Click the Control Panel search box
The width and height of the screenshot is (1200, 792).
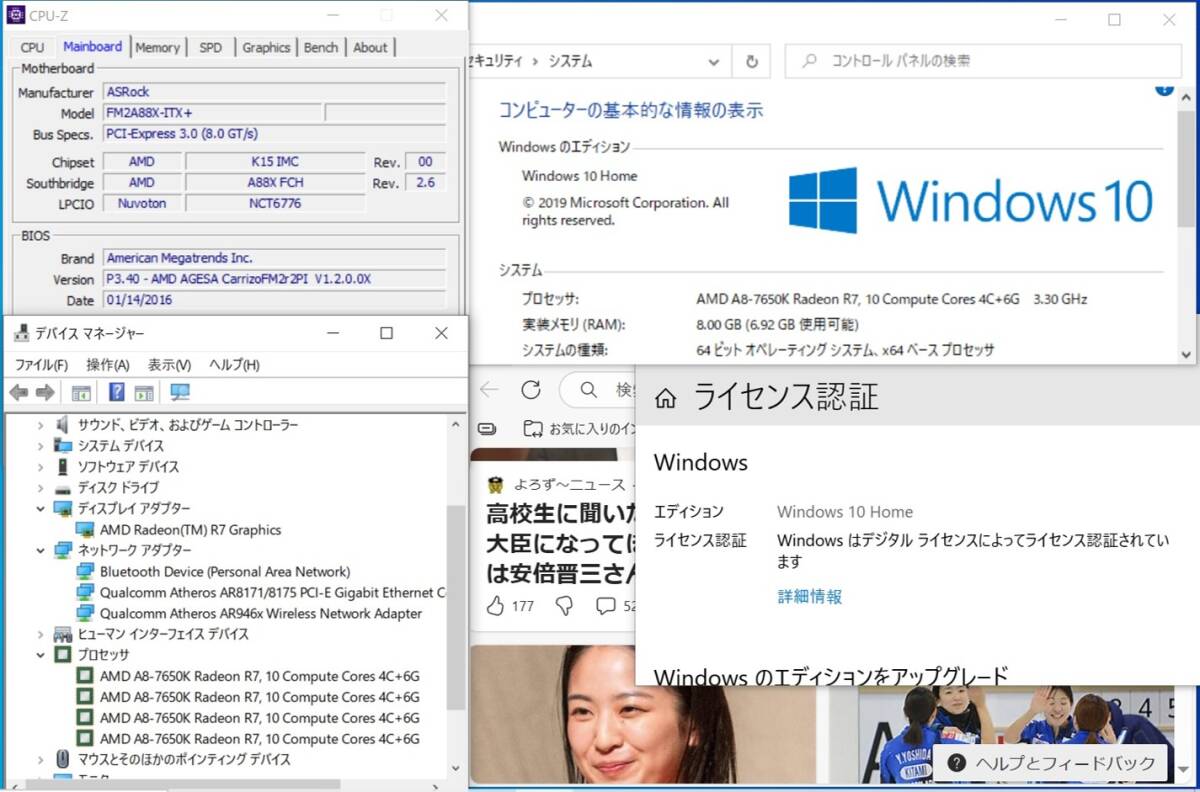click(x=983, y=61)
